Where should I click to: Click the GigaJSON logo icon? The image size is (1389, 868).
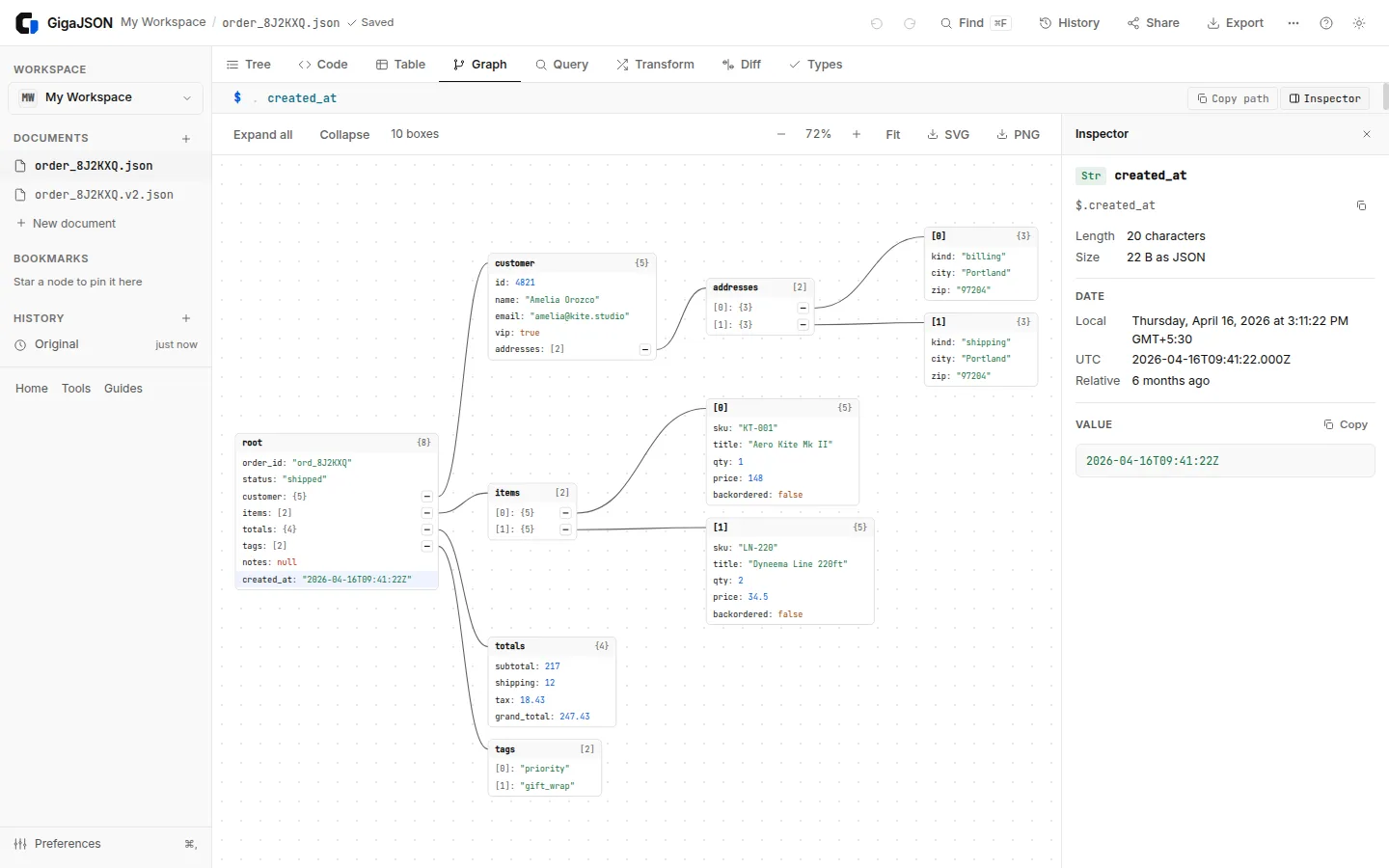pyautogui.click(x=27, y=23)
